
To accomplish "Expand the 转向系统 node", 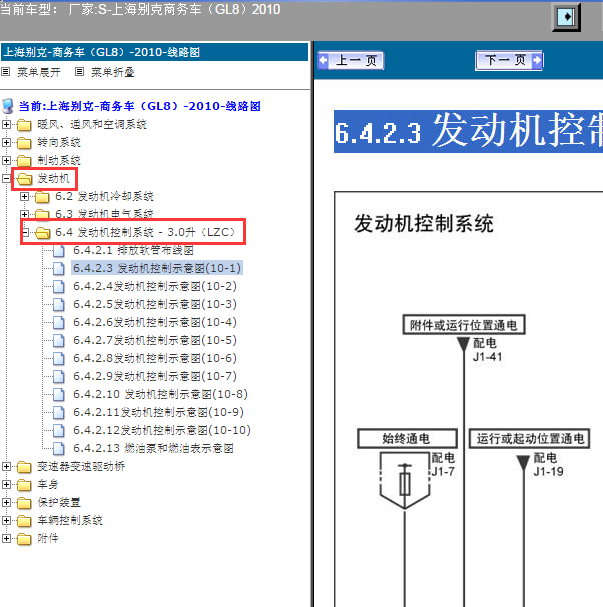I will 6,142.
